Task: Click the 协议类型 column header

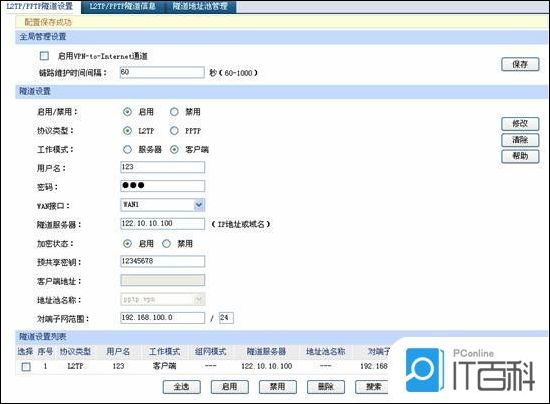Action: pos(75,351)
